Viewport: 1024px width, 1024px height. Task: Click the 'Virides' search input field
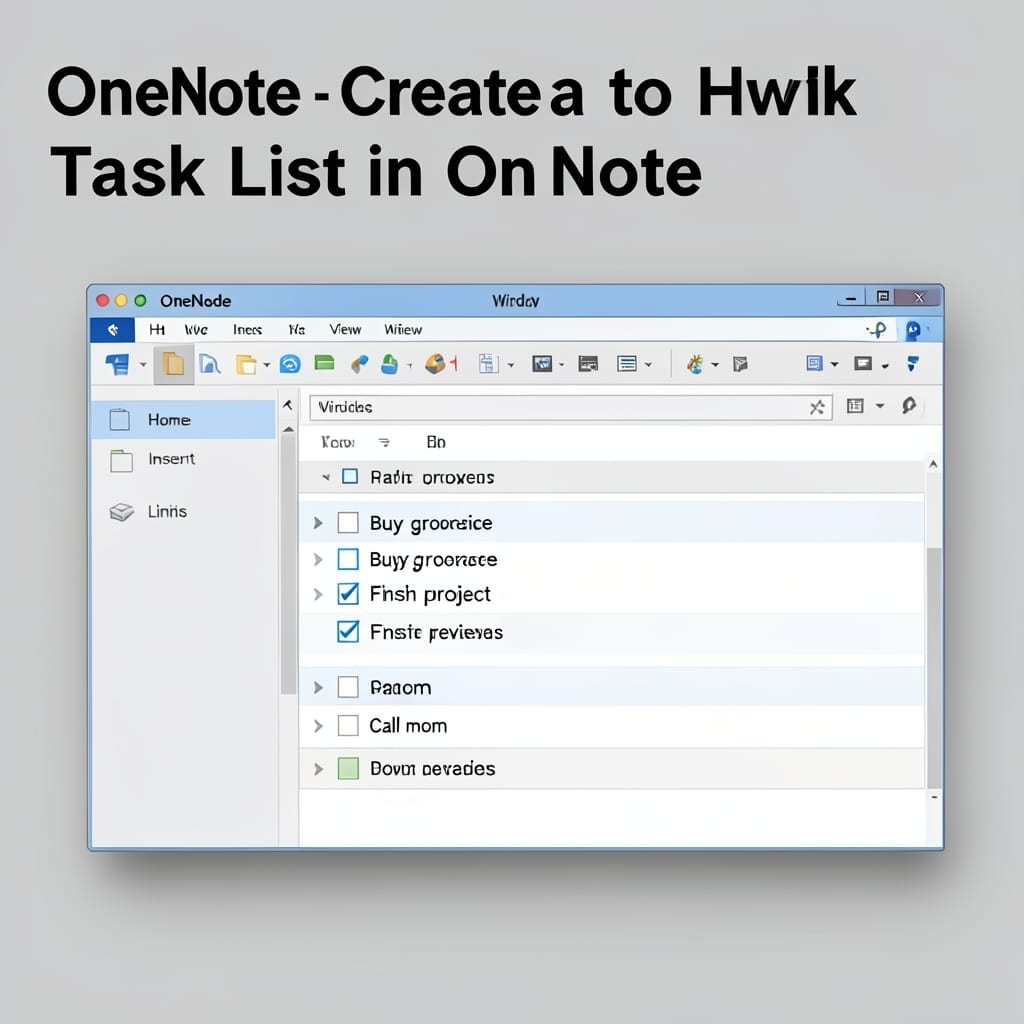571,408
